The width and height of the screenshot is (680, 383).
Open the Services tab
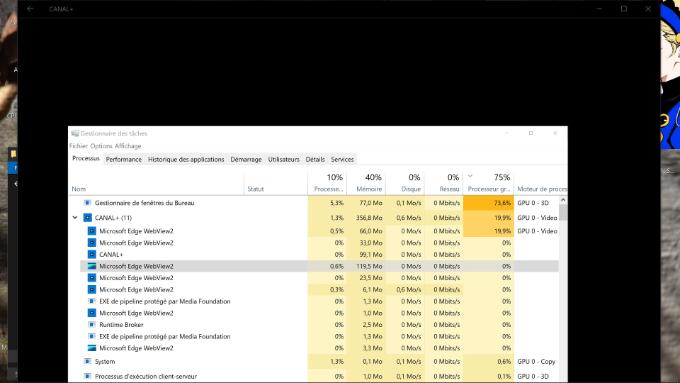point(342,159)
